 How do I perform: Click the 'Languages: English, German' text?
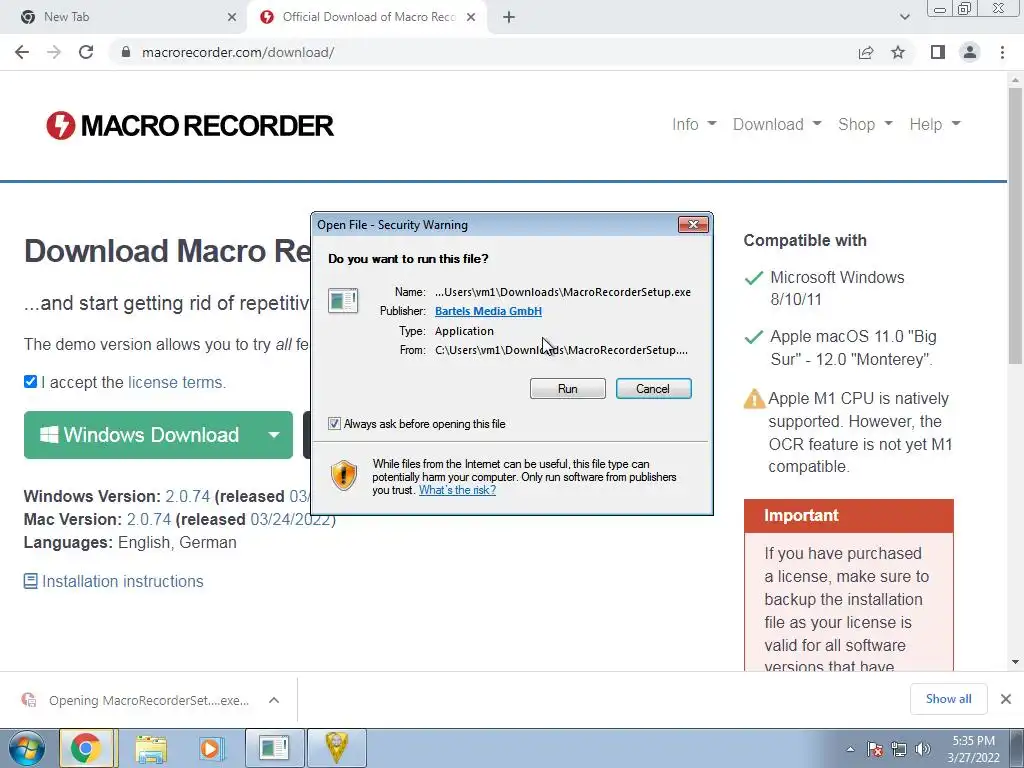(130, 543)
